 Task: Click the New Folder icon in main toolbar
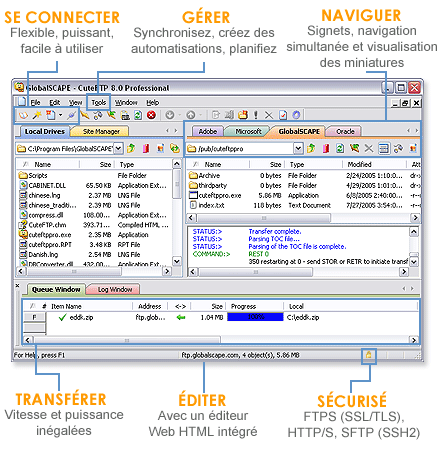click(x=243, y=115)
